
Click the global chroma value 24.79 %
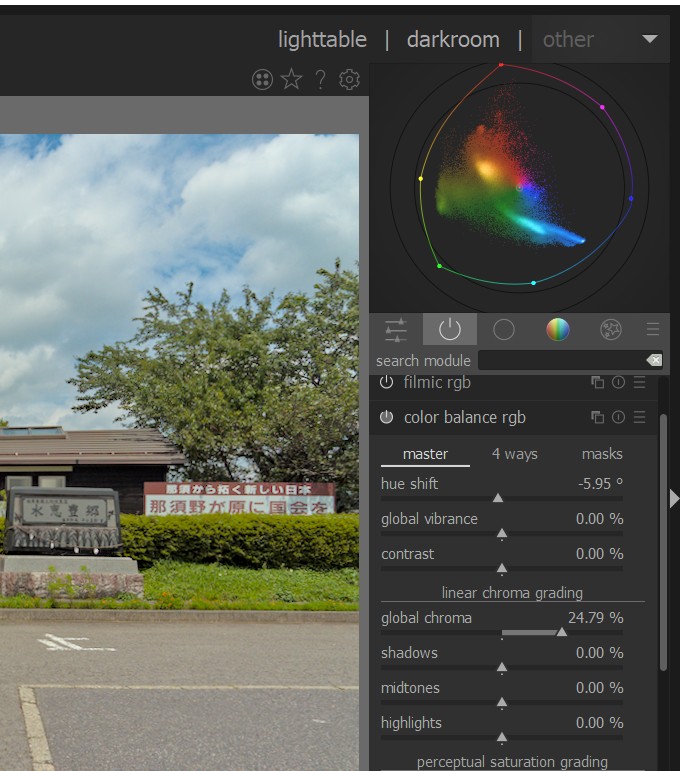coord(595,618)
